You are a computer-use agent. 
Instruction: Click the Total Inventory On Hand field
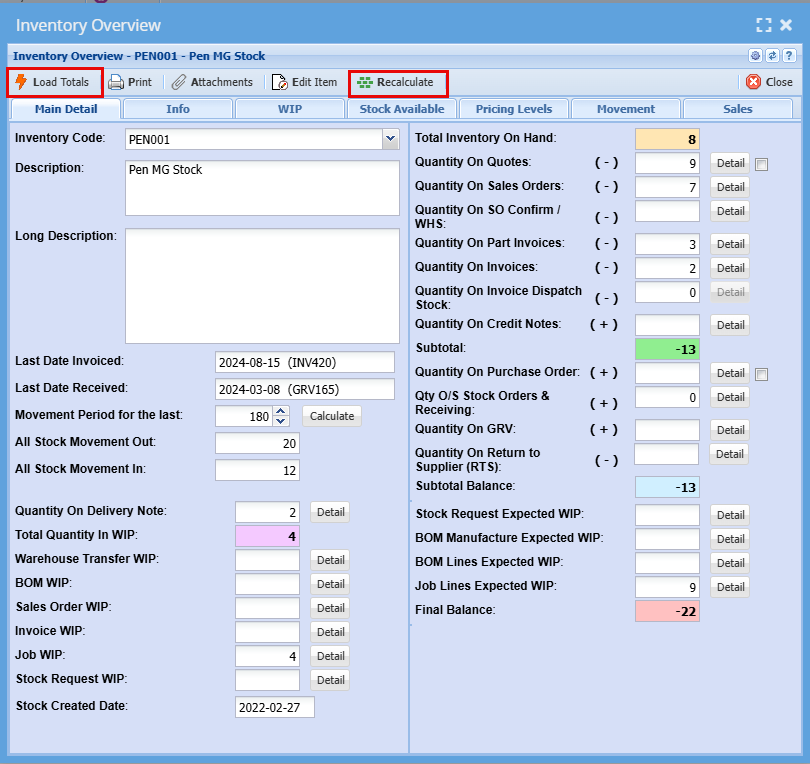click(667, 139)
